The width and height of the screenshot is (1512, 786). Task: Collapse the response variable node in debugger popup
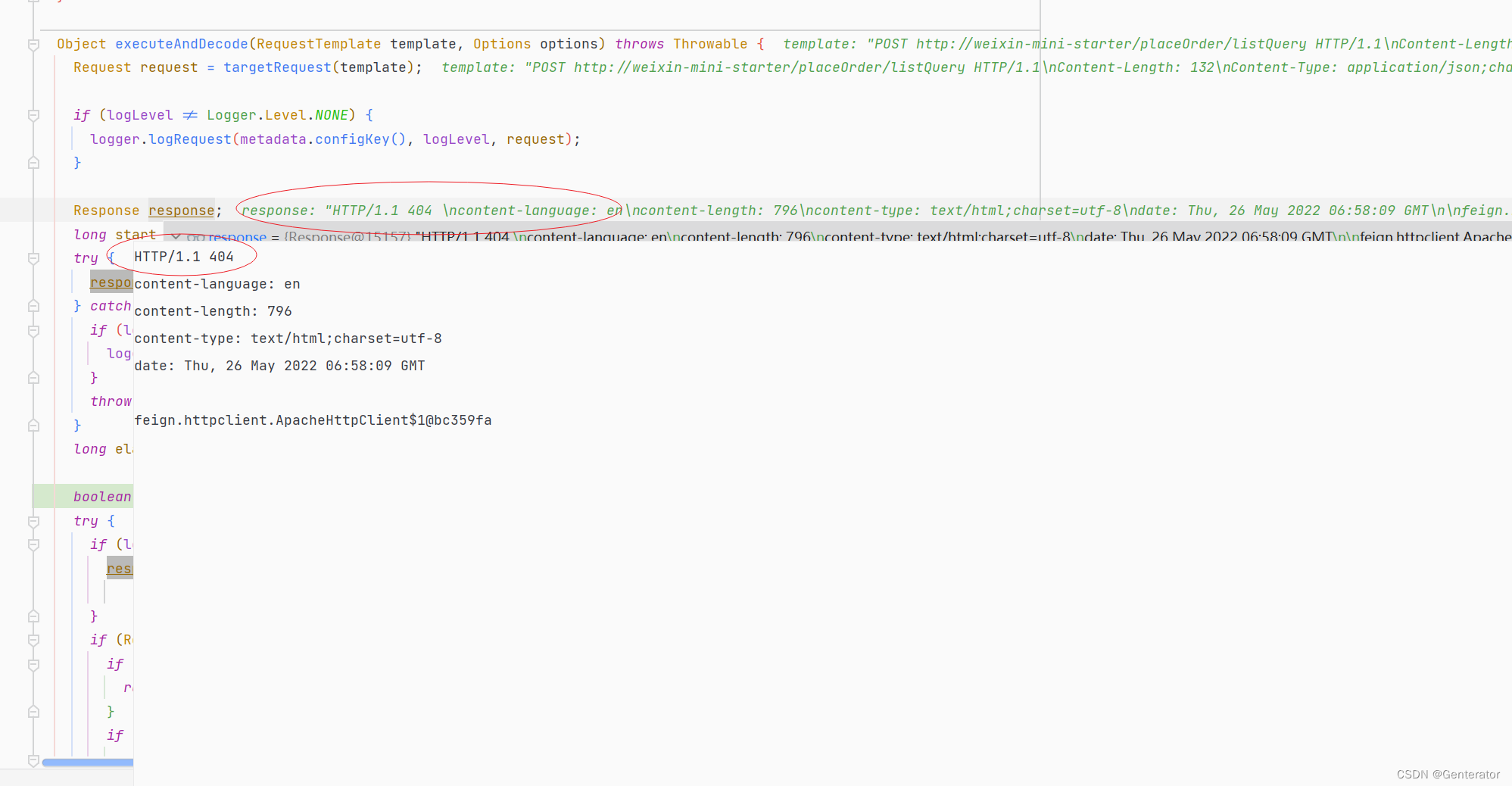(x=176, y=237)
